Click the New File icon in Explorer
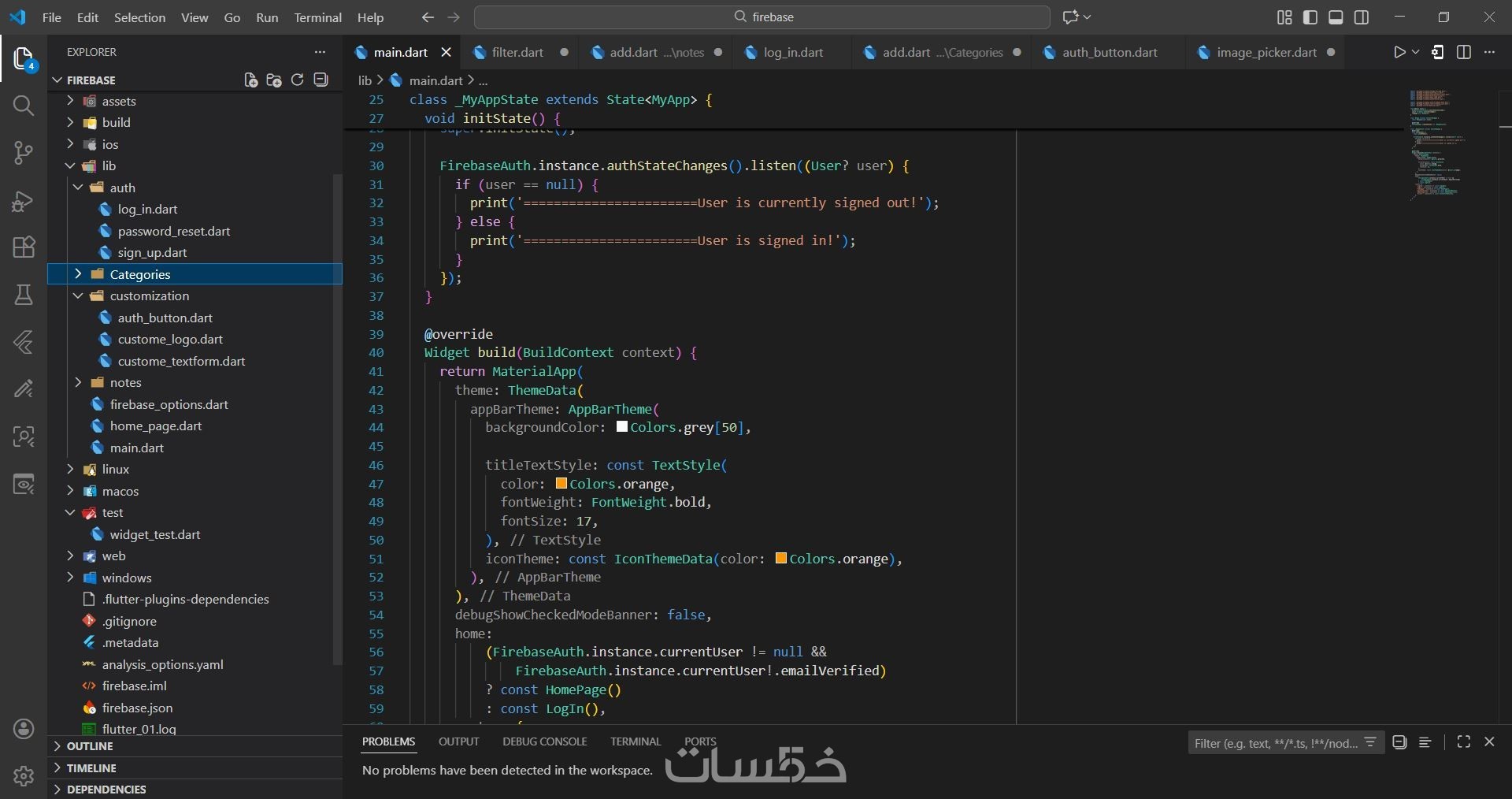Viewport: 1512px width, 799px height. 250,80
